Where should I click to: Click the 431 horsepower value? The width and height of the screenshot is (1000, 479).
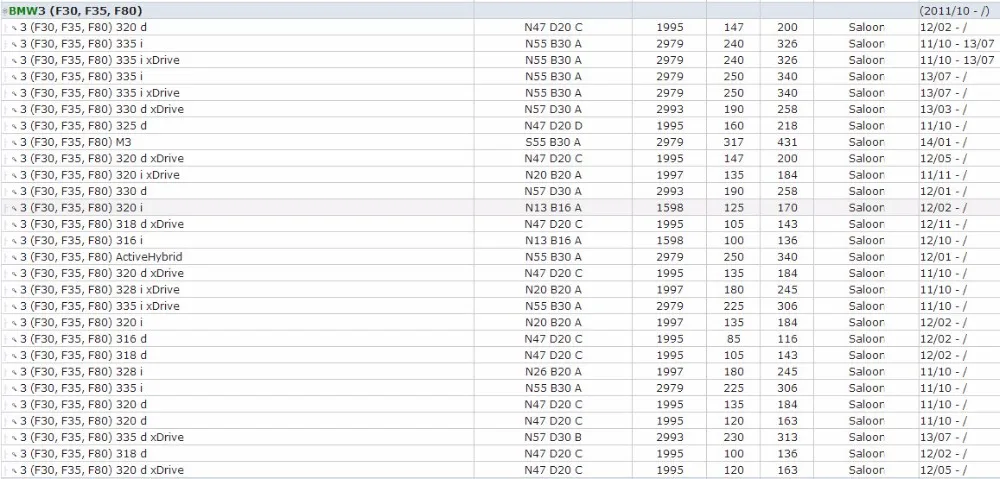click(x=787, y=142)
